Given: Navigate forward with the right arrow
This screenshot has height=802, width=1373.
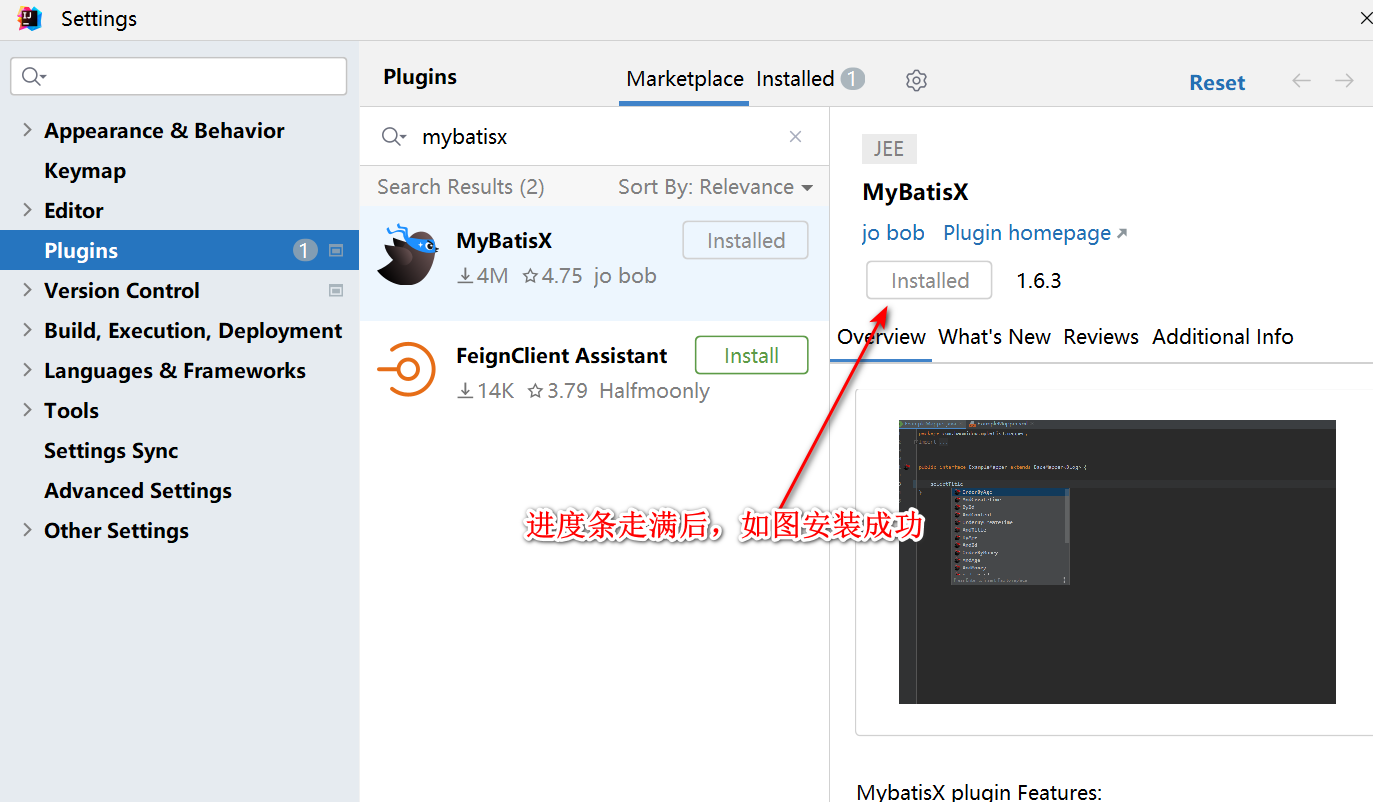Looking at the screenshot, I should point(1345,81).
